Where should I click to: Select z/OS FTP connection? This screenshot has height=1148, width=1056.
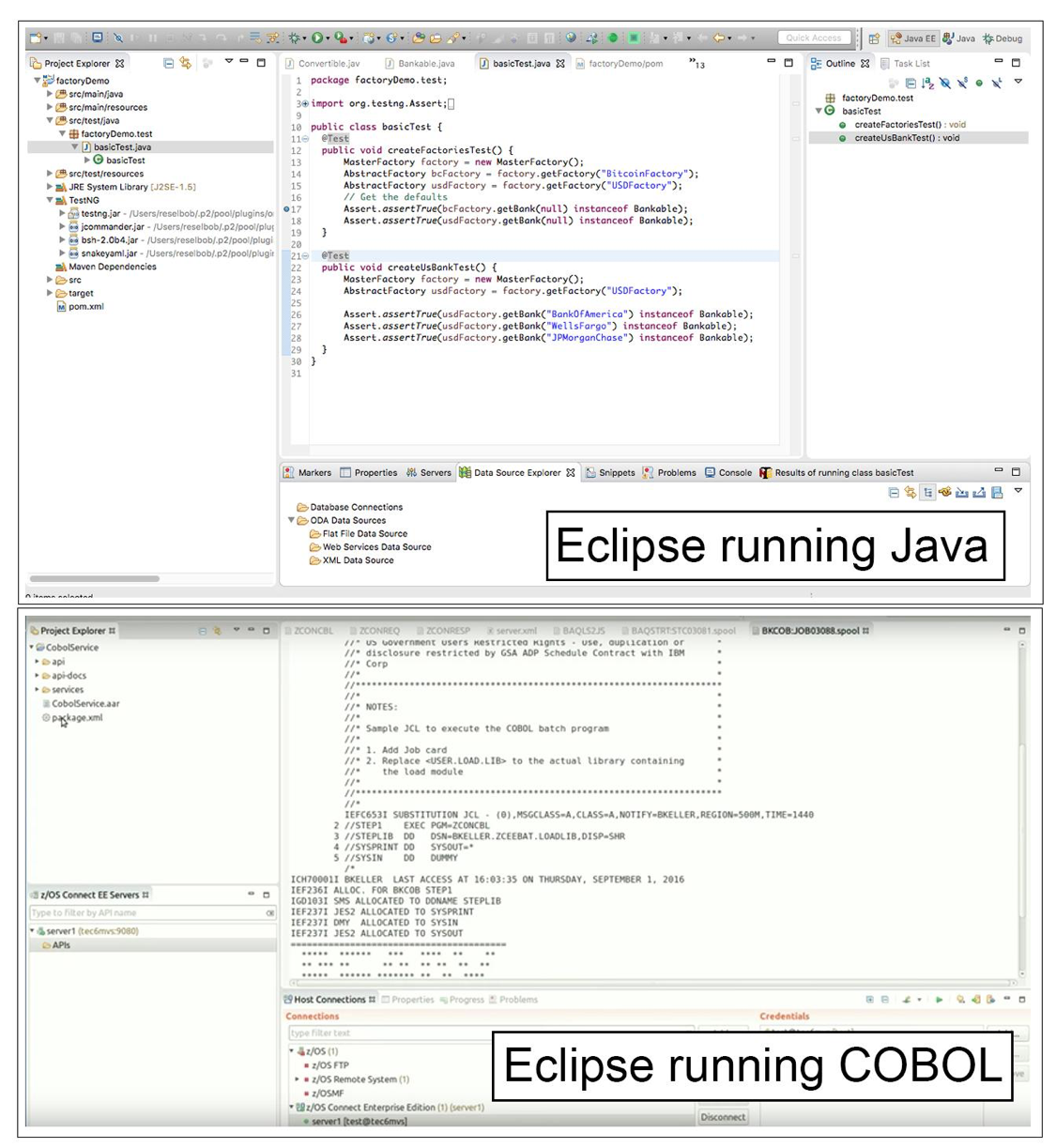coord(326,1065)
